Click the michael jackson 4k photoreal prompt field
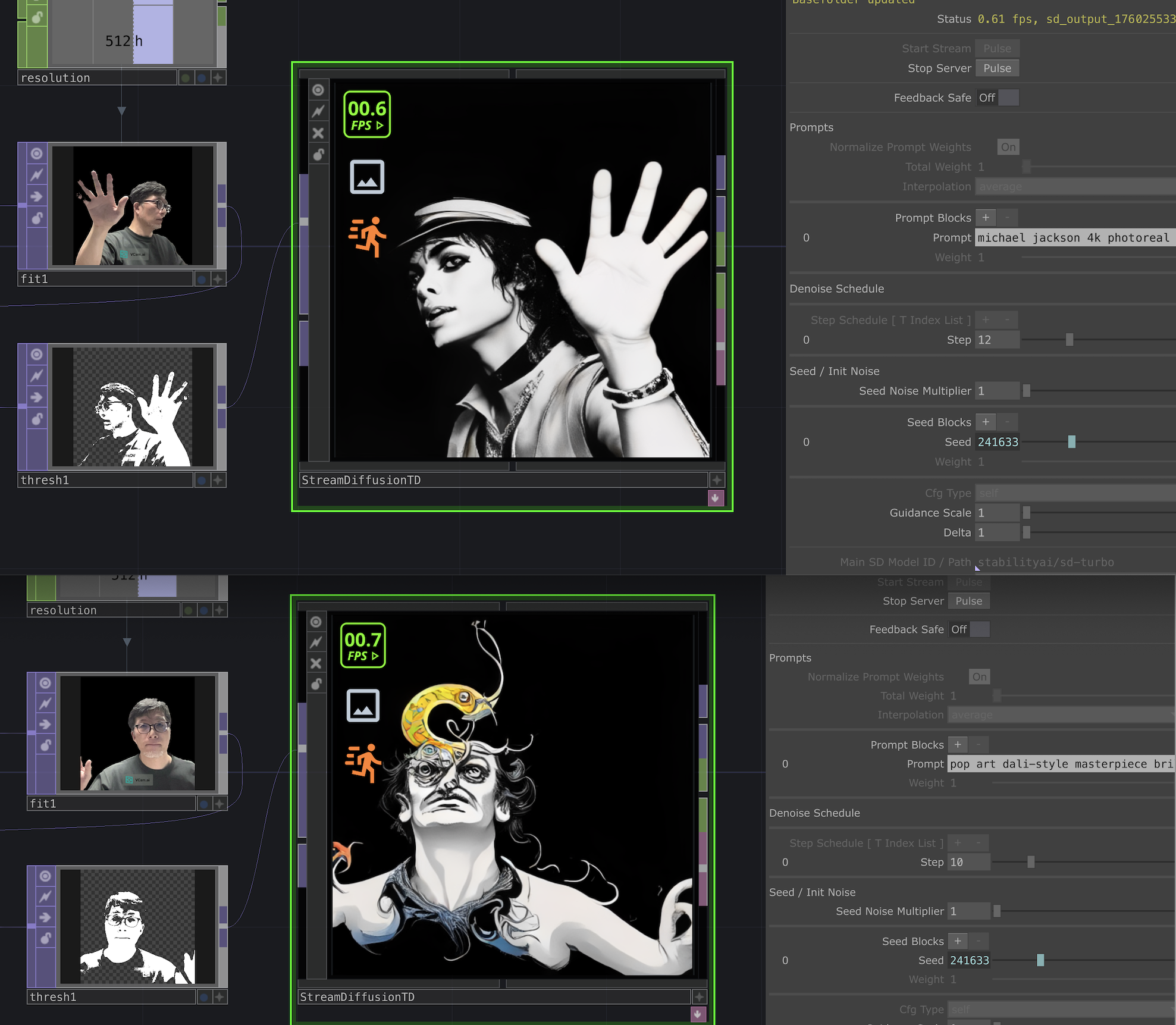The image size is (1176, 1025). point(1074,238)
